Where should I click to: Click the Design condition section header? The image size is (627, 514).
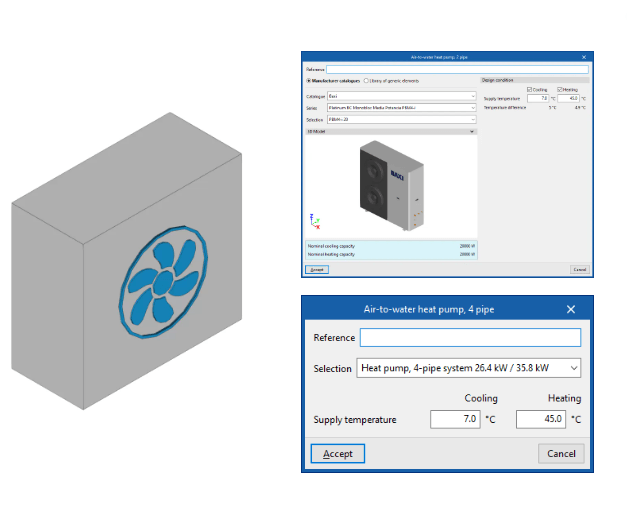[535, 80]
